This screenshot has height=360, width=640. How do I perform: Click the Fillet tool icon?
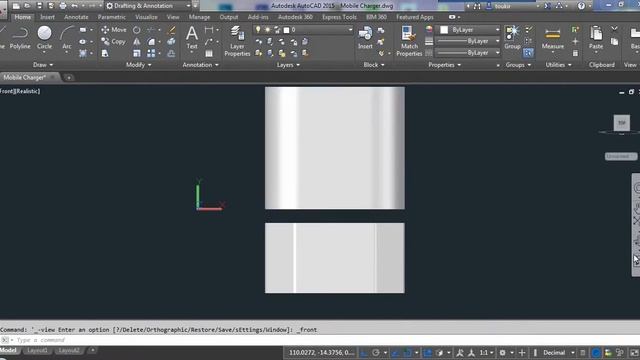151,42
